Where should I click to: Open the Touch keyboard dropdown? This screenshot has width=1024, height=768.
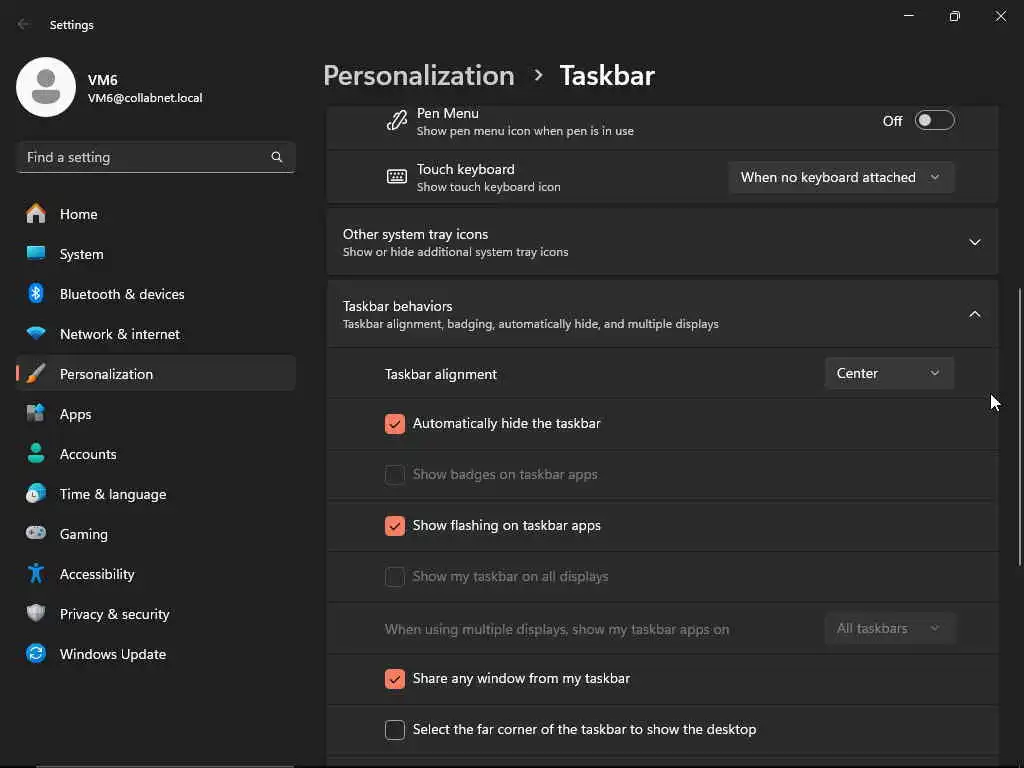click(x=840, y=177)
